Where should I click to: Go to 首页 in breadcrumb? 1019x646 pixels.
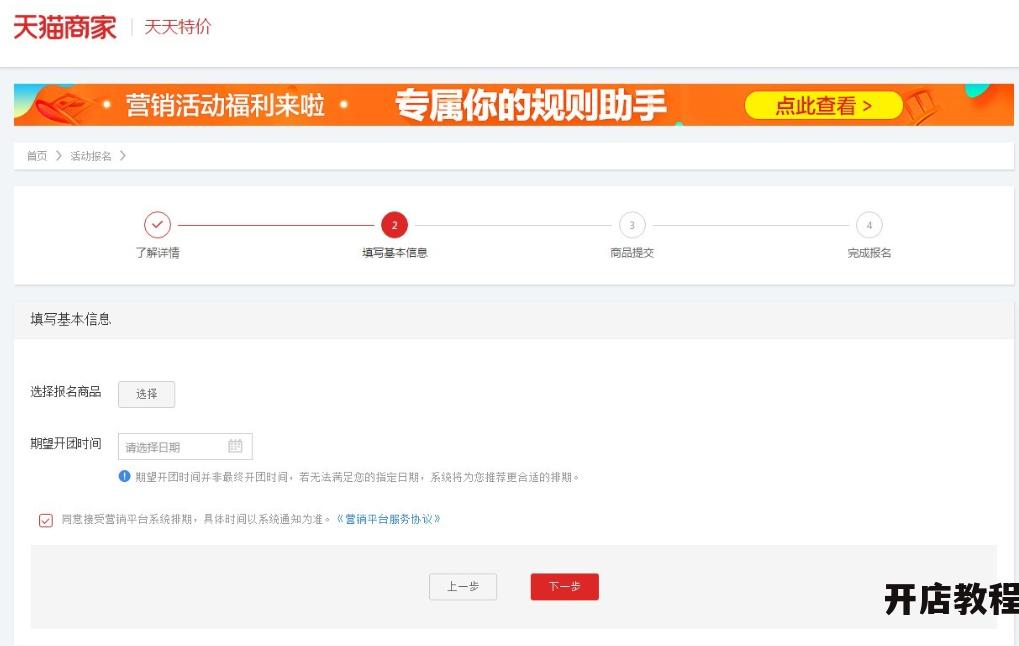pos(37,156)
